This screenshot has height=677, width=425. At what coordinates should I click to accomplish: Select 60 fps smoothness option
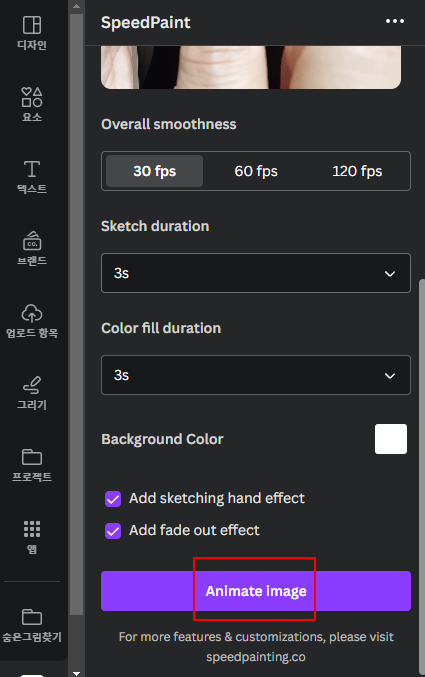click(256, 171)
